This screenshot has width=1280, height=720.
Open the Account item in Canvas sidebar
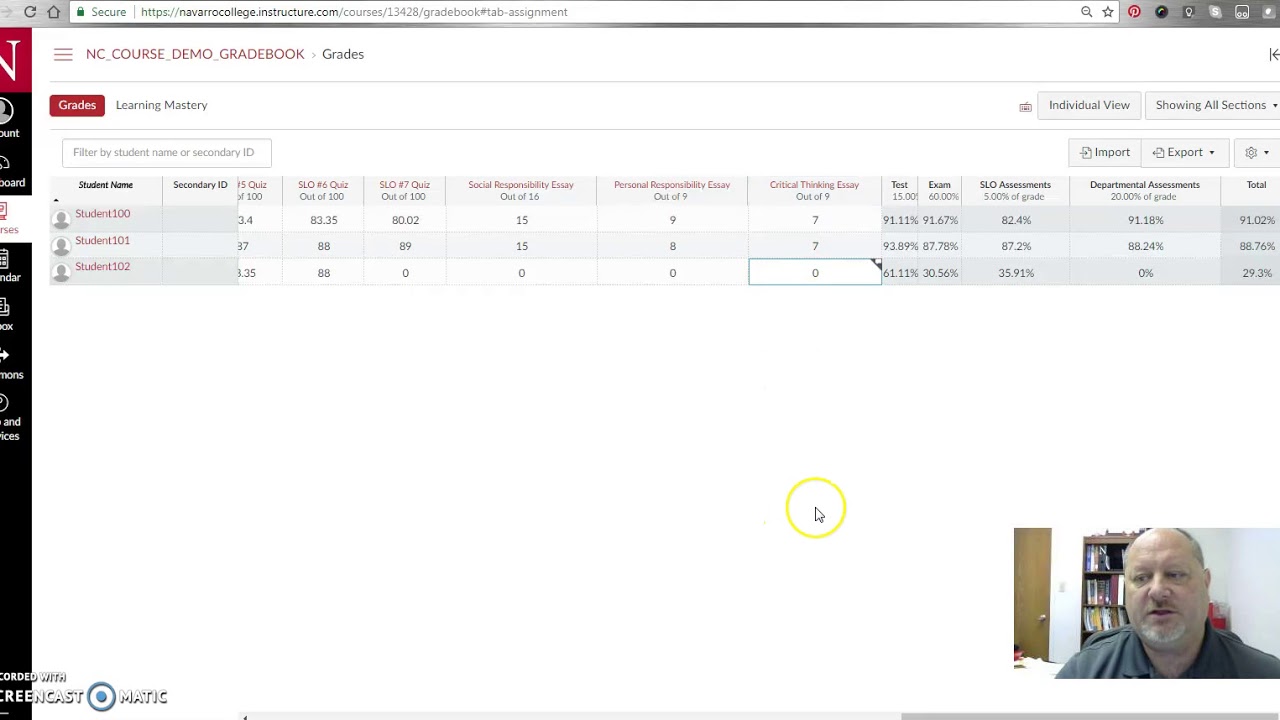coord(8,119)
